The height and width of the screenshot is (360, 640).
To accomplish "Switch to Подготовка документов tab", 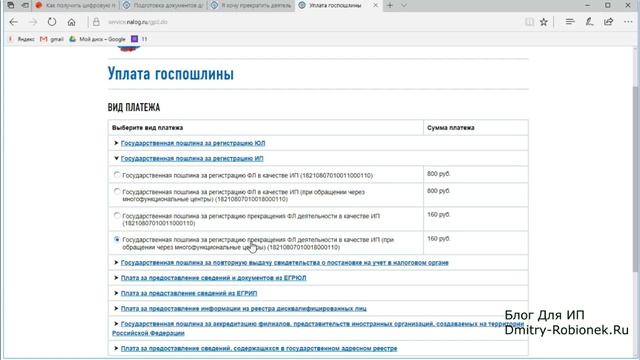I will point(163,5).
